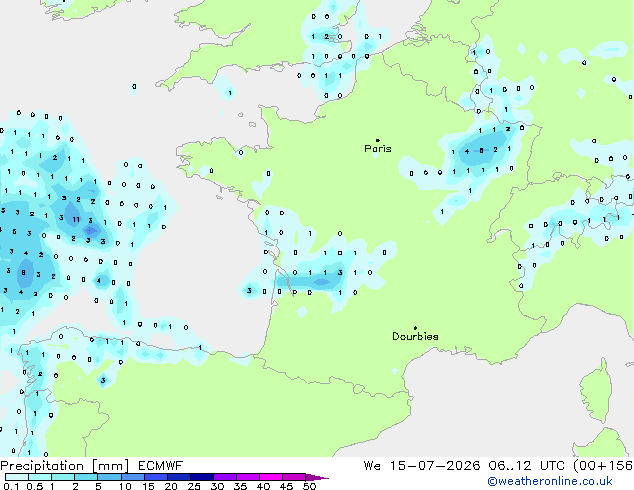Image resolution: width=634 pixels, height=490 pixels.
Task: Click the '11' precipitation value over the Atlantic
Action: coord(76,220)
